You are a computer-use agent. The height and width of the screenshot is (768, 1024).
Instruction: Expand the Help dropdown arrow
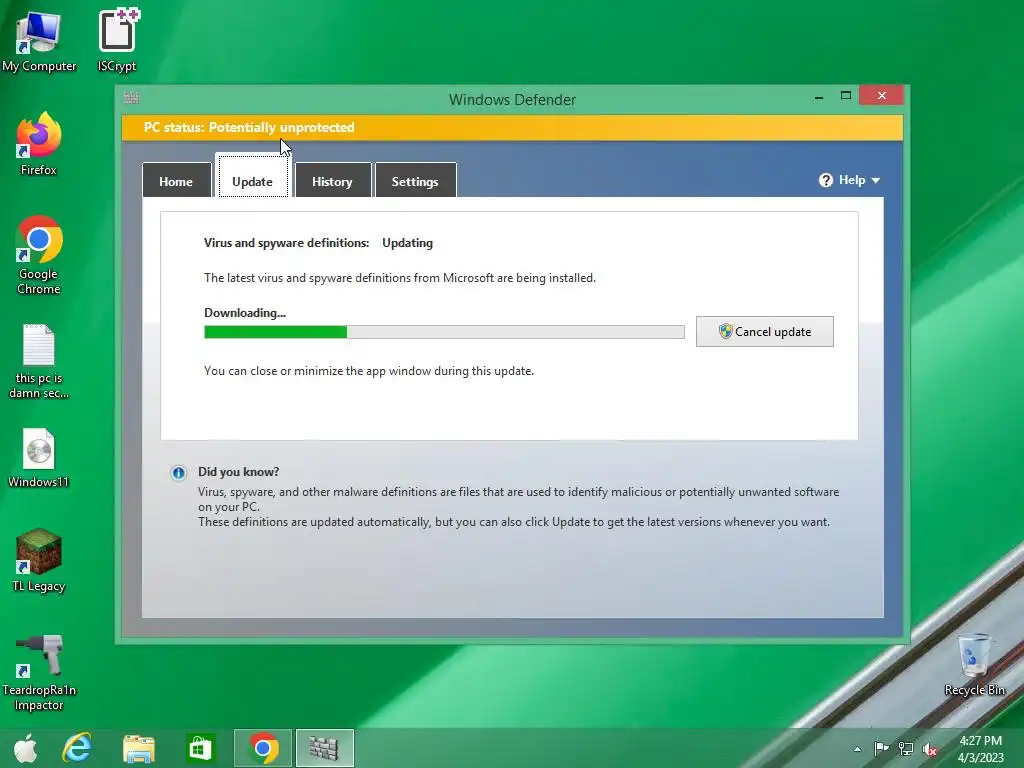coord(876,181)
